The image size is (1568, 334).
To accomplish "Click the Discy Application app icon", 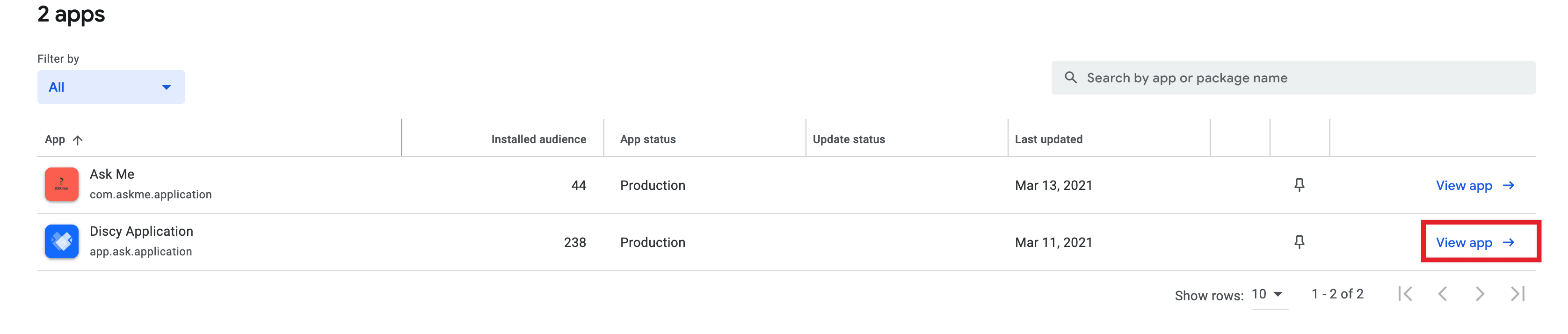I will click(61, 241).
